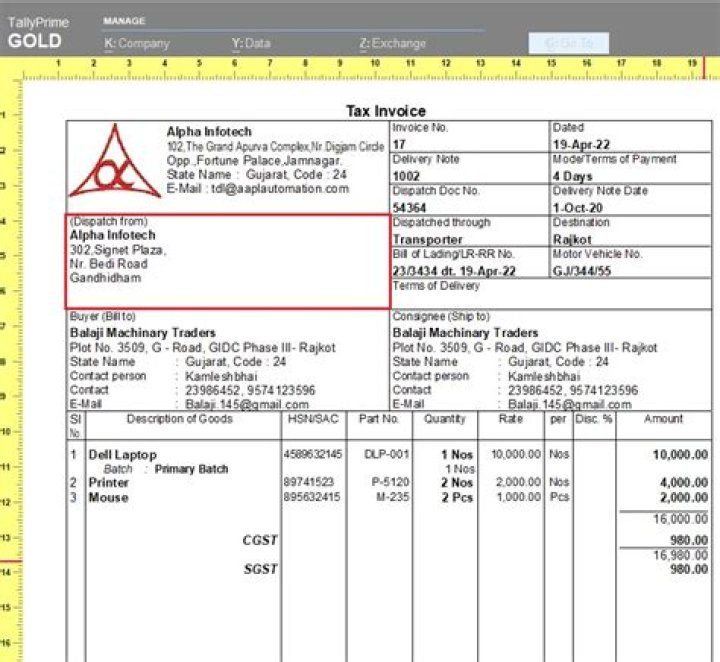Image resolution: width=720 pixels, height=662 pixels.
Task: Click the red margin marker on top ruler
Action: (x=703, y=69)
